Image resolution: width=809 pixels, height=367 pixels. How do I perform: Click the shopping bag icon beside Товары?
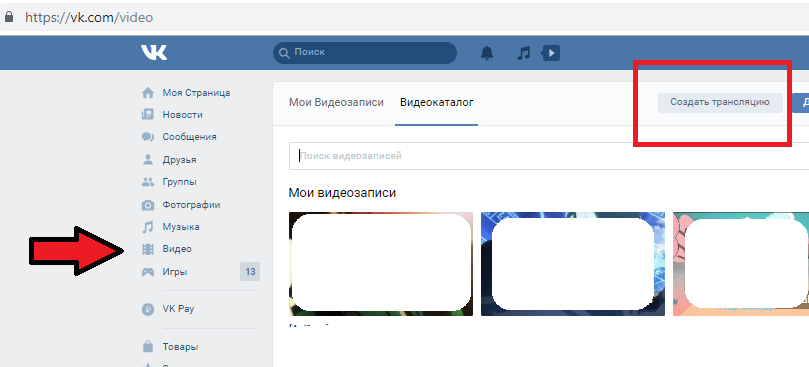click(148, 346)
